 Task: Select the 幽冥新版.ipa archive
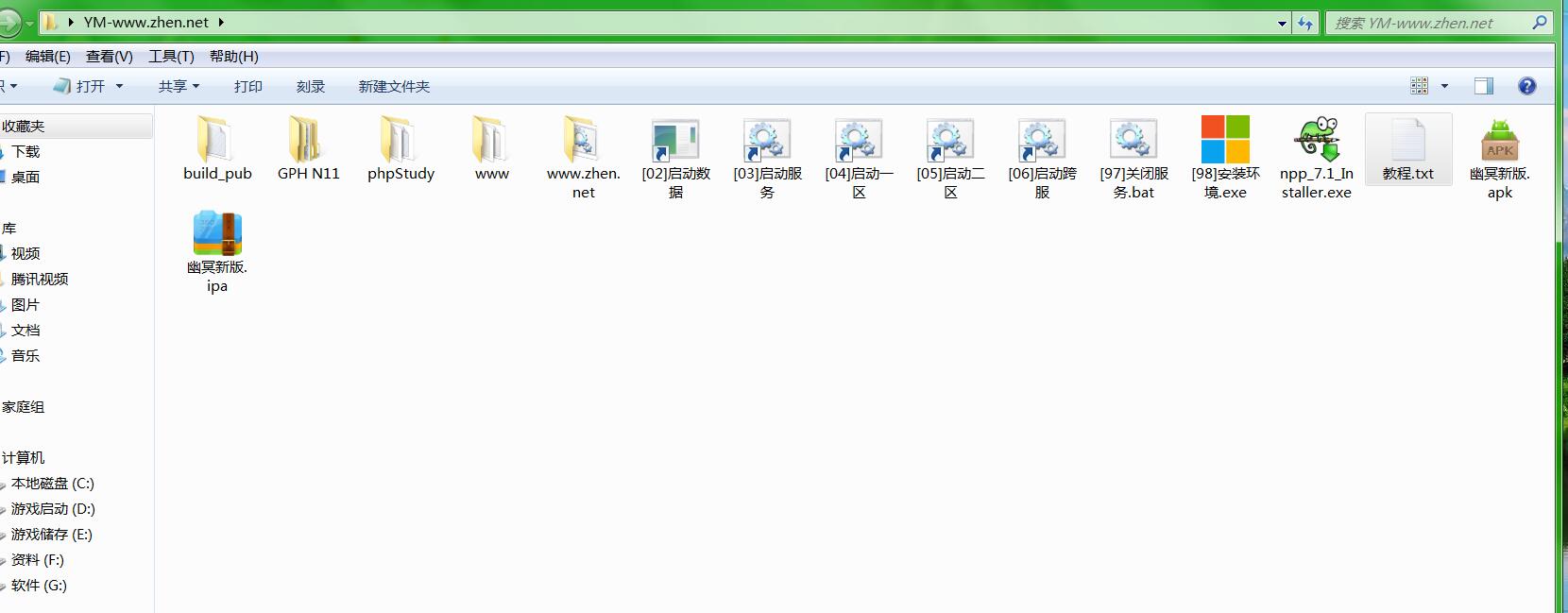pyautogui.click(x=217, y=234)
